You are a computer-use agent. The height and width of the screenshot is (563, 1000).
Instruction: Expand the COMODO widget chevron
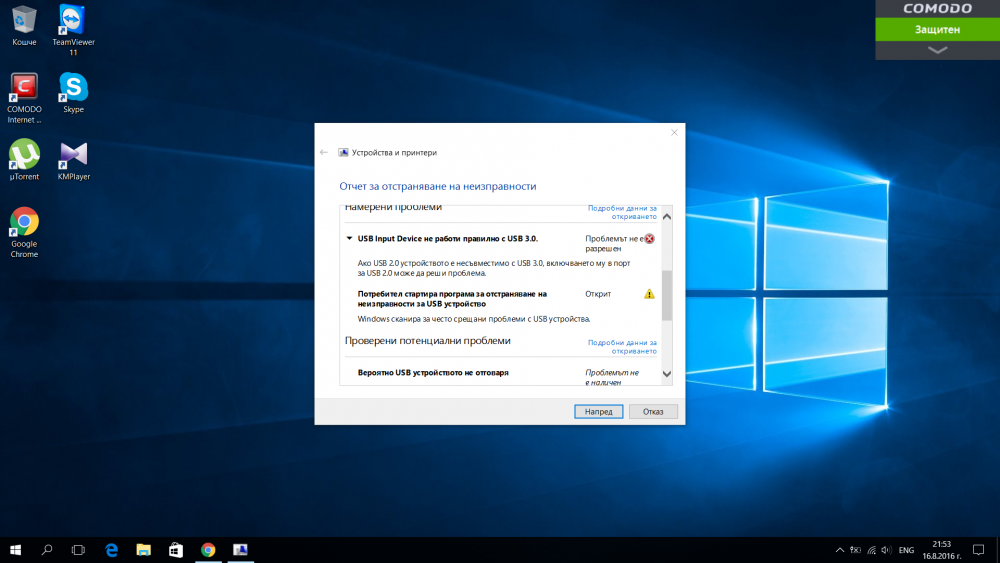coord(938,50)
